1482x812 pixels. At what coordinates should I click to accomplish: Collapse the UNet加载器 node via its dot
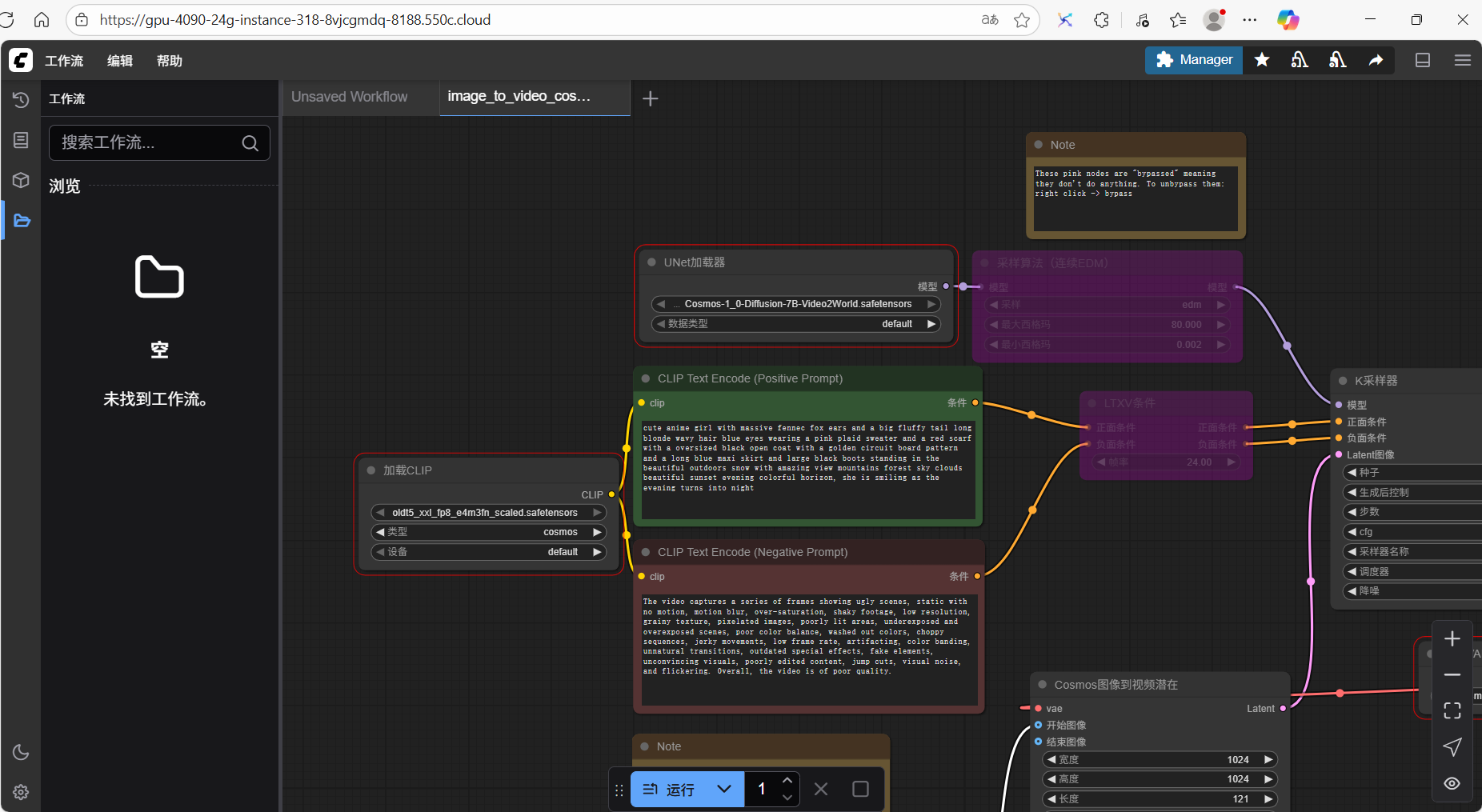pyautogui.click(x=652, y=262)
